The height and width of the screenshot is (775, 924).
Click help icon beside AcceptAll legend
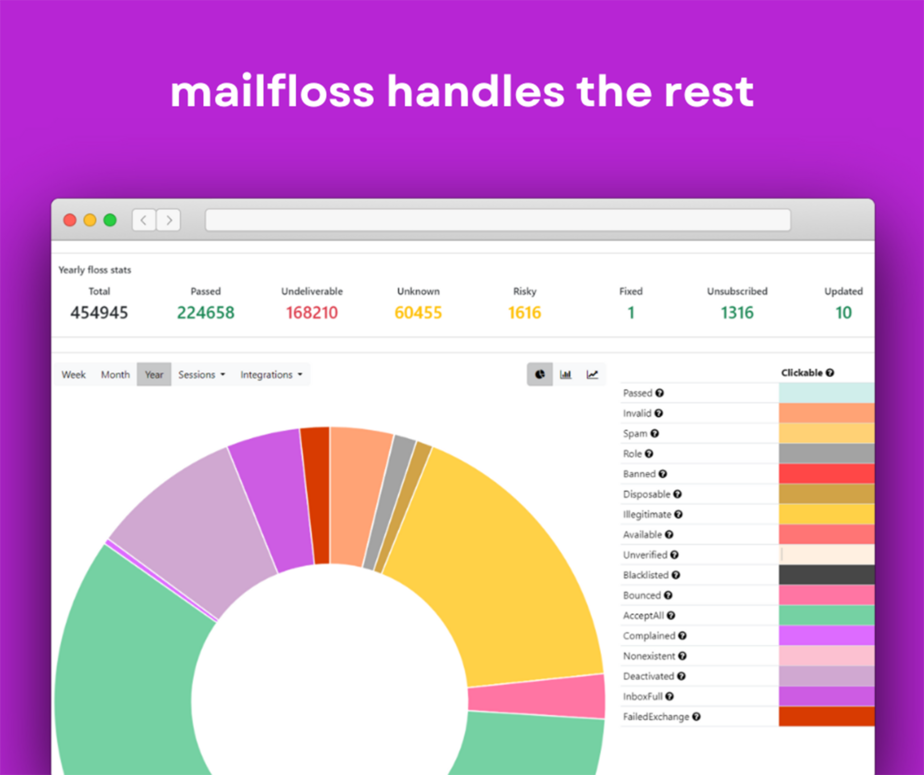(x=671, y=615)
